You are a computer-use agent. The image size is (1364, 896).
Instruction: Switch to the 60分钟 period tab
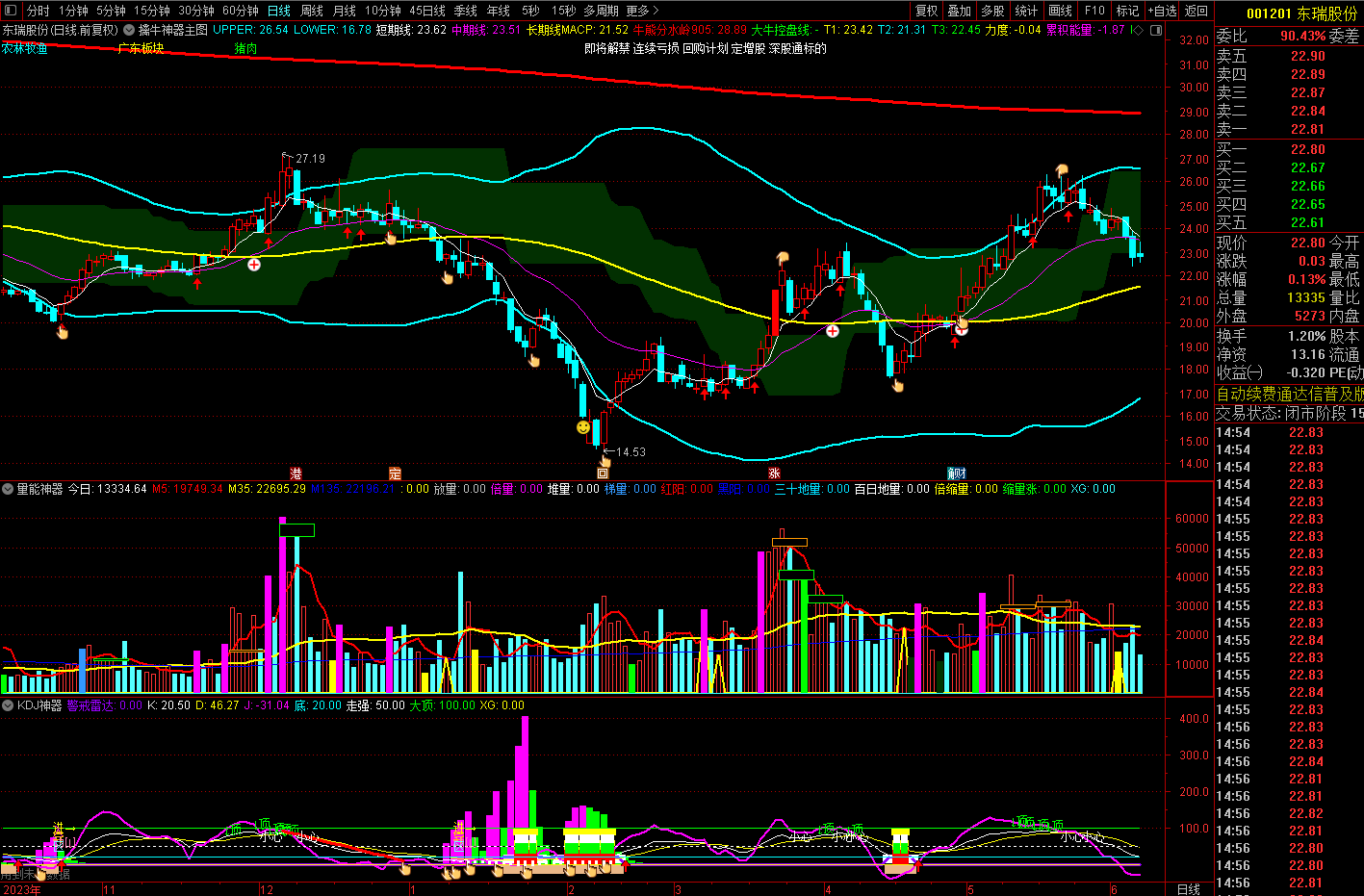tap(241, 11)
